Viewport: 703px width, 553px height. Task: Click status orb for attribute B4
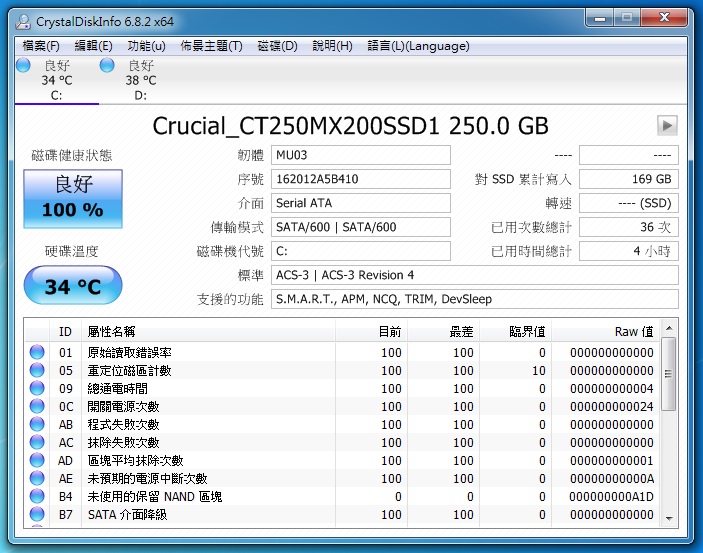(37, 496)
